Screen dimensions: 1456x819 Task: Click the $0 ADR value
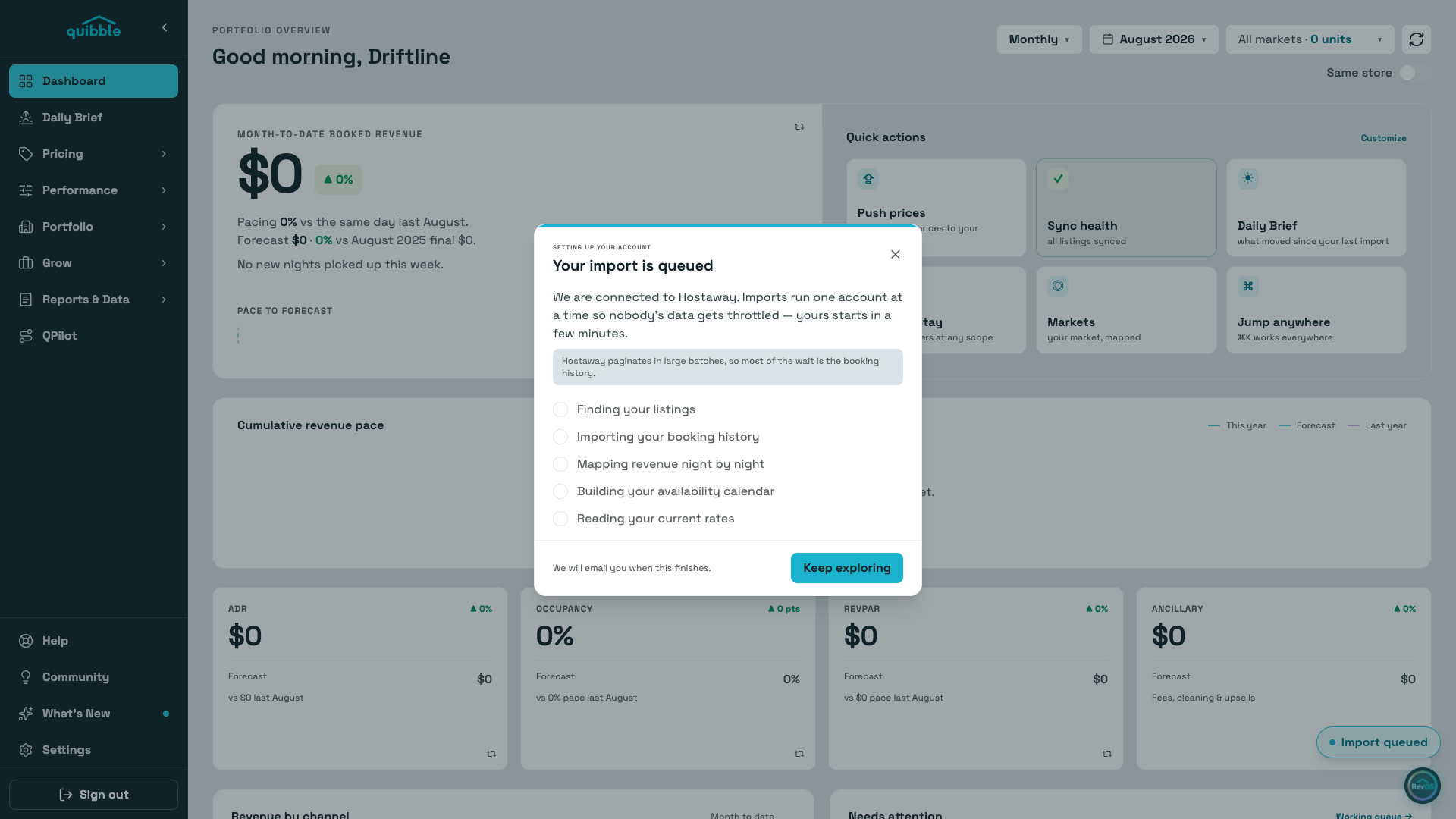[245, 635]
